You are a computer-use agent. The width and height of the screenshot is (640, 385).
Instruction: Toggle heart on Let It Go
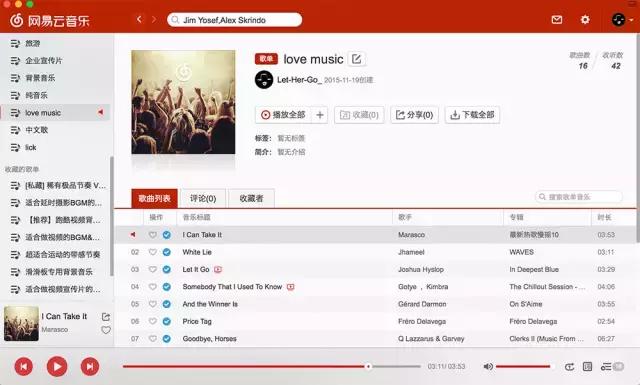pos(153,269)
